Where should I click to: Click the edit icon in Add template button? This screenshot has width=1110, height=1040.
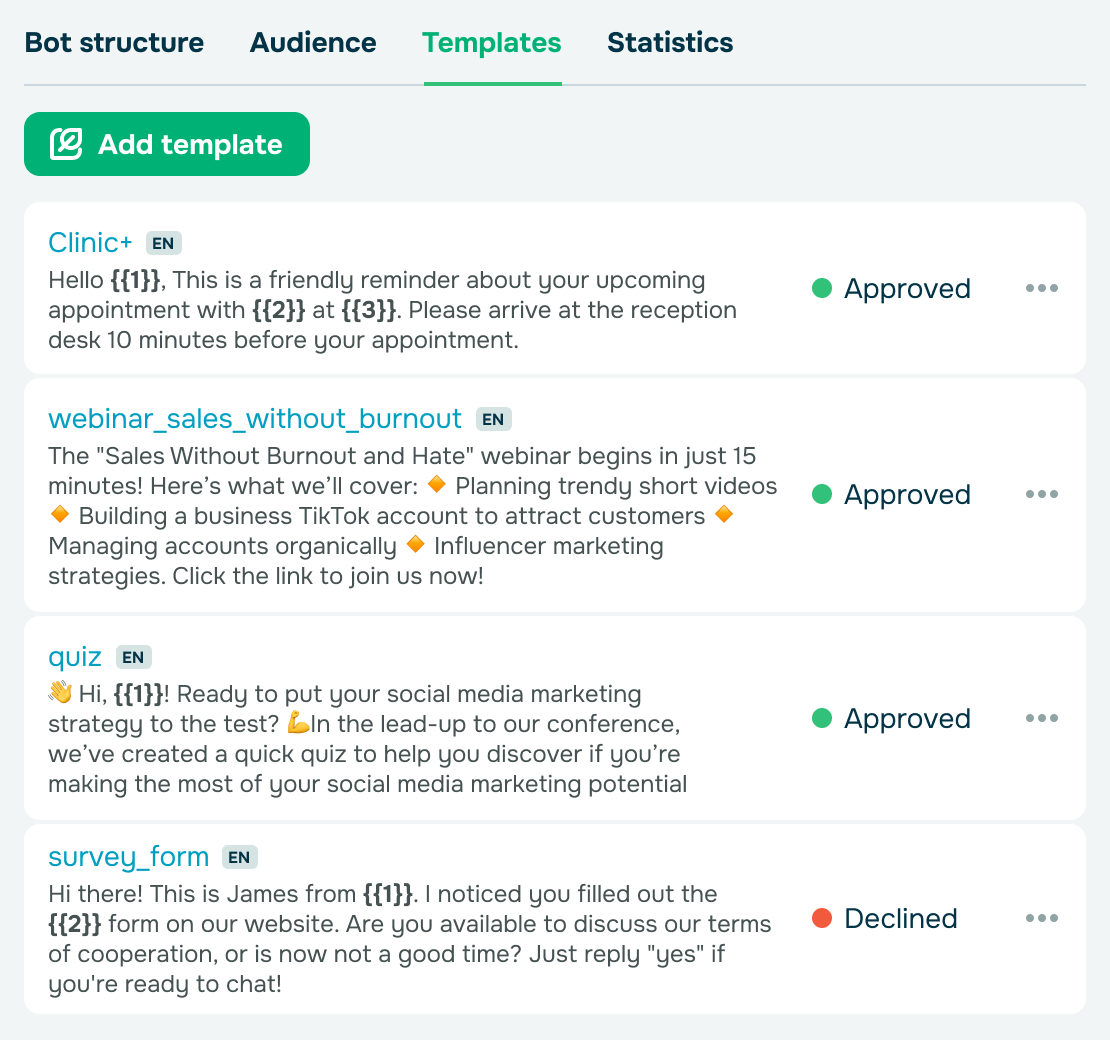pos(66,144)
